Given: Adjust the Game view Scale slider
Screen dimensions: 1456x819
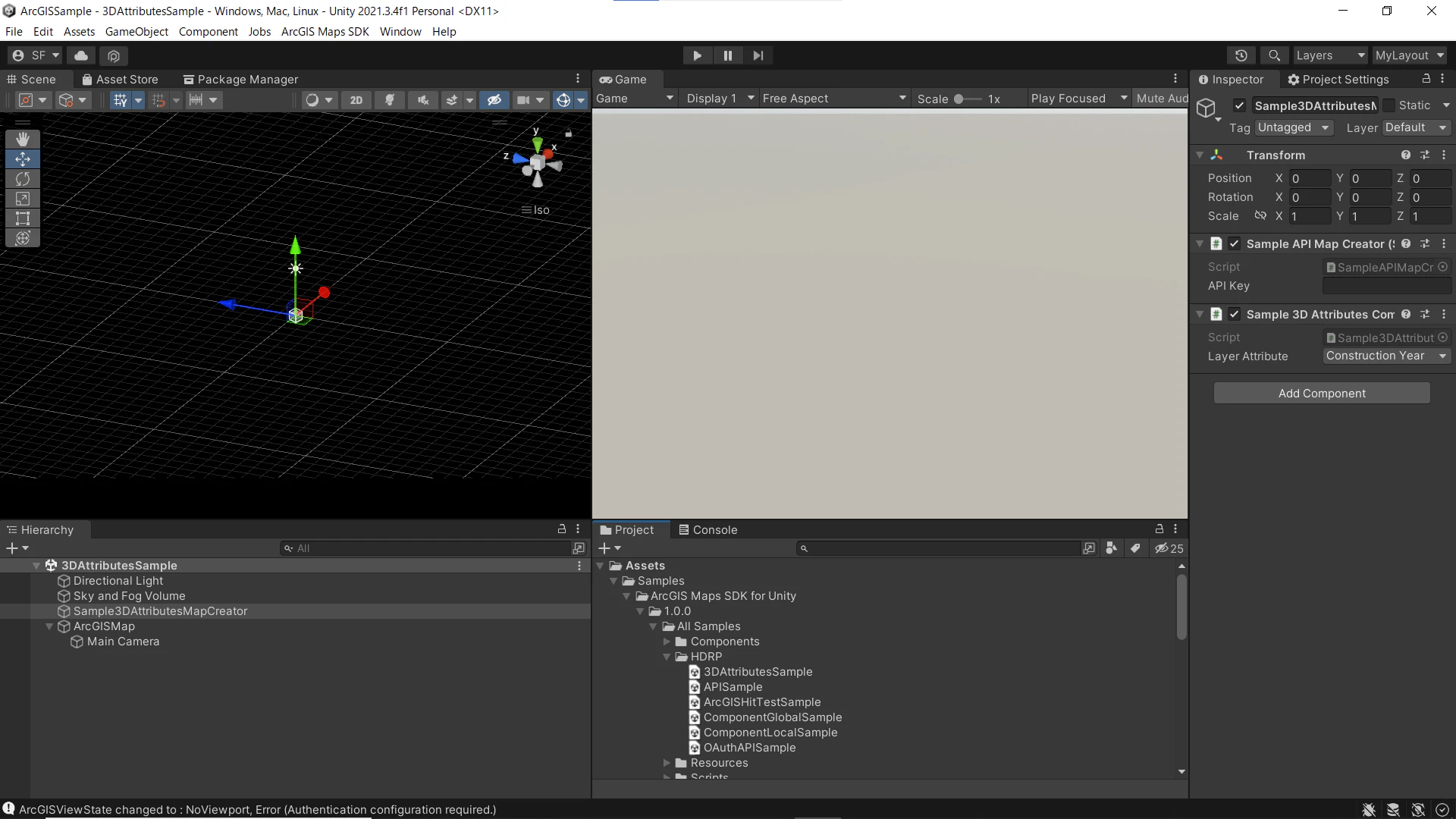Looking at the screenshot, I should coord(960,99).
